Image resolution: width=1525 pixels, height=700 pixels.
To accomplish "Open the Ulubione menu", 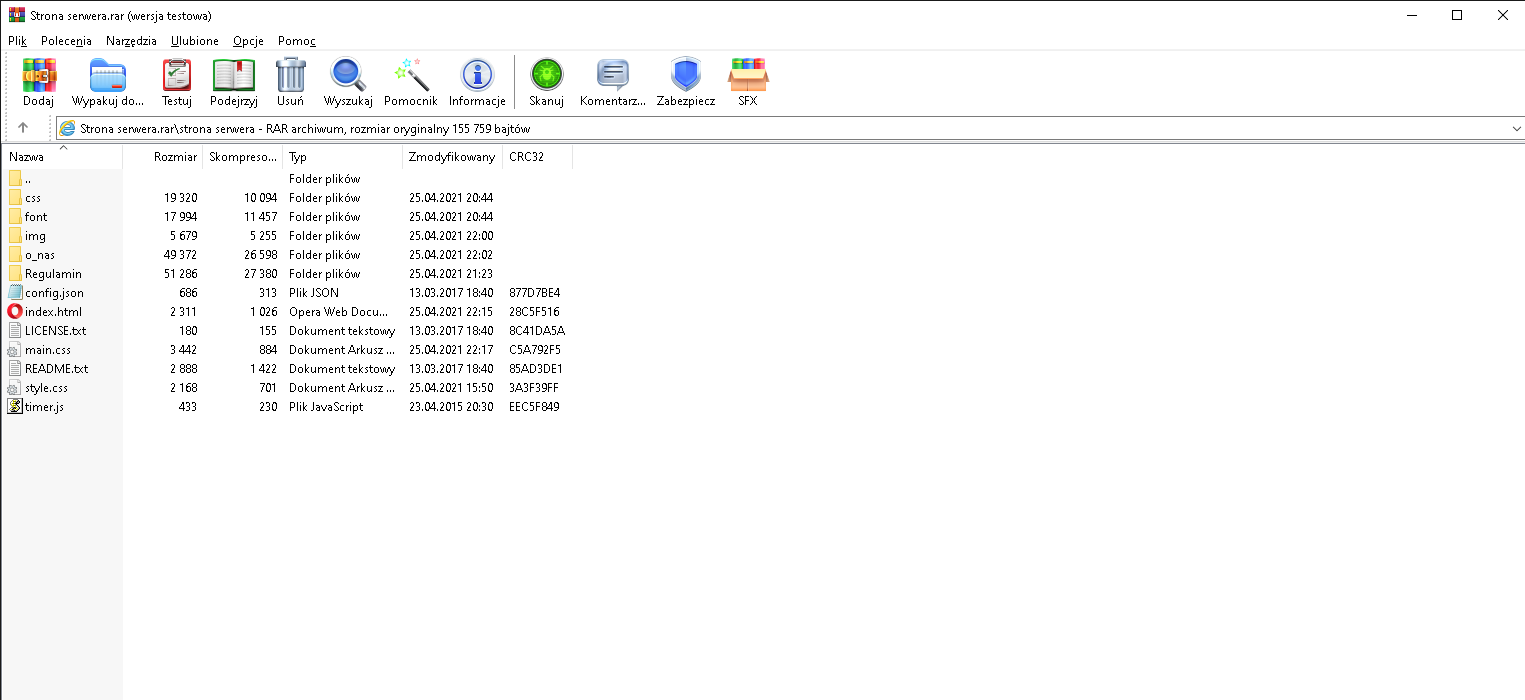I will point(194,41).
